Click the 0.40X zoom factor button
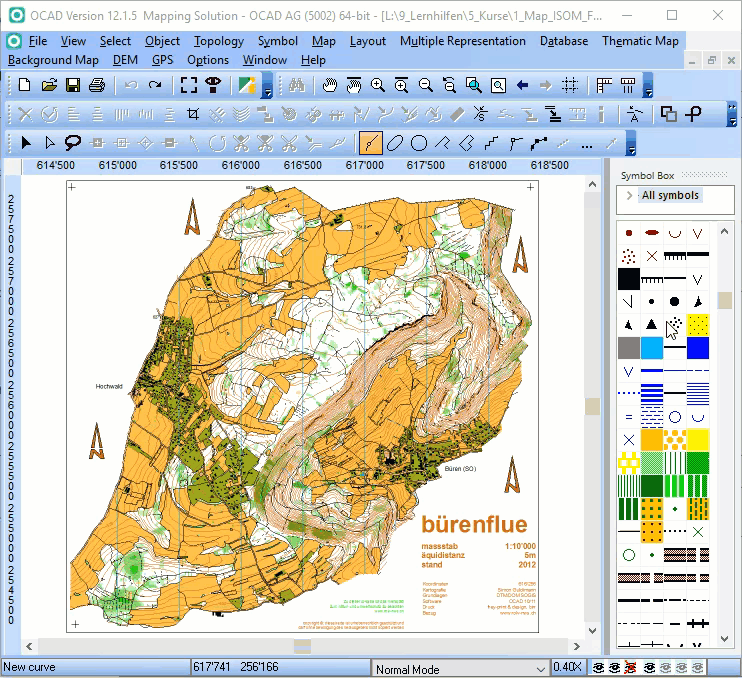Screen dimensions: 742x678 (x=567, y=667)
